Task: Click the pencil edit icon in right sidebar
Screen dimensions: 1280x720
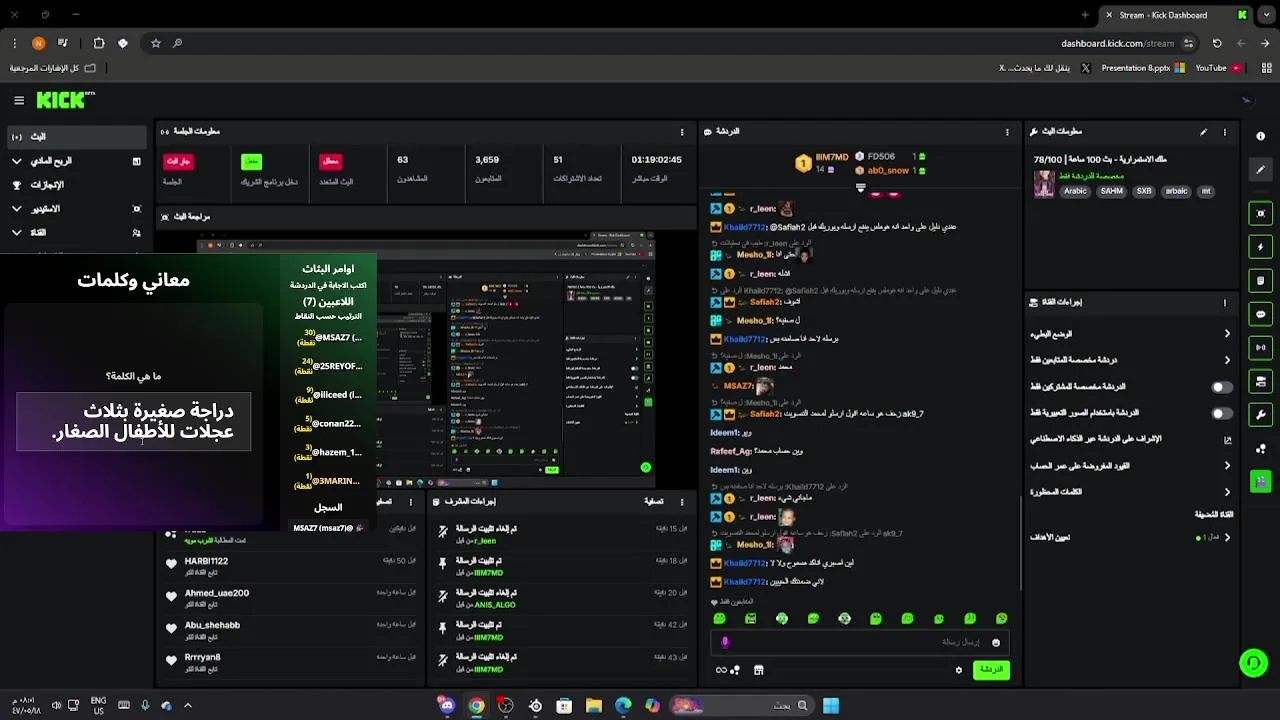Action: 1260,170
